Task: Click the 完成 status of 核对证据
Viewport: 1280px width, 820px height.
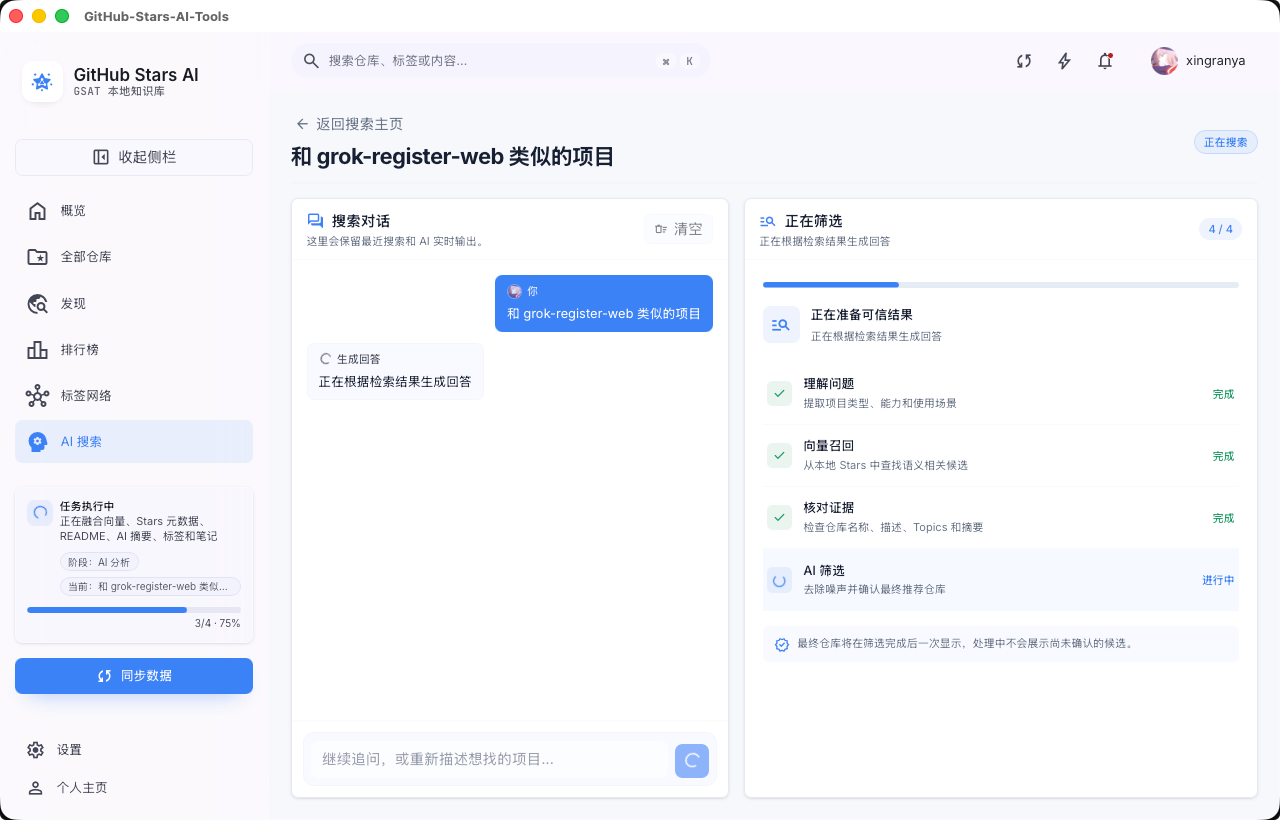Action: coord(1224,518)
